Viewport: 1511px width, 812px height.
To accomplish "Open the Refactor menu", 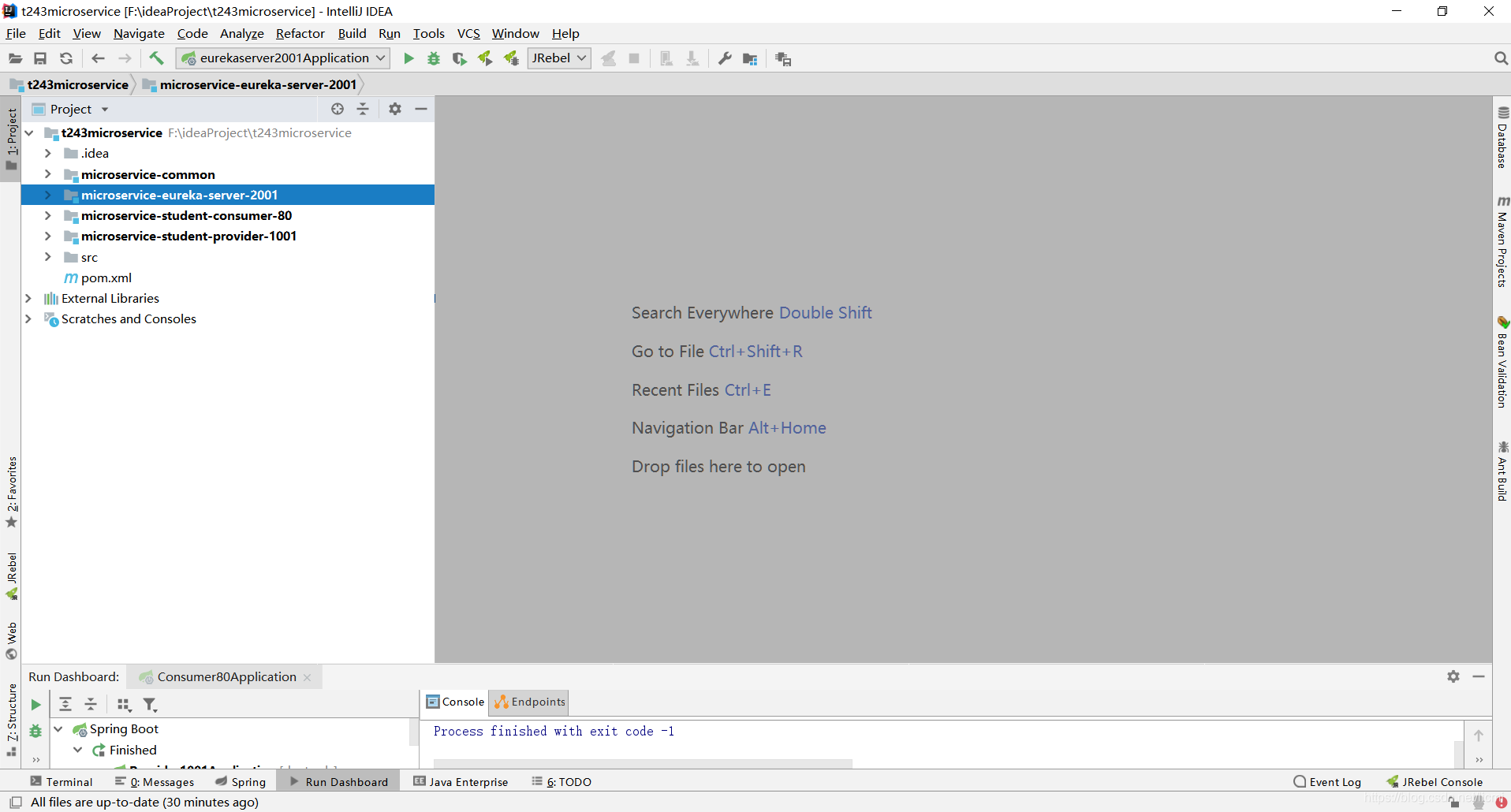I will click(x=300, y=33).
